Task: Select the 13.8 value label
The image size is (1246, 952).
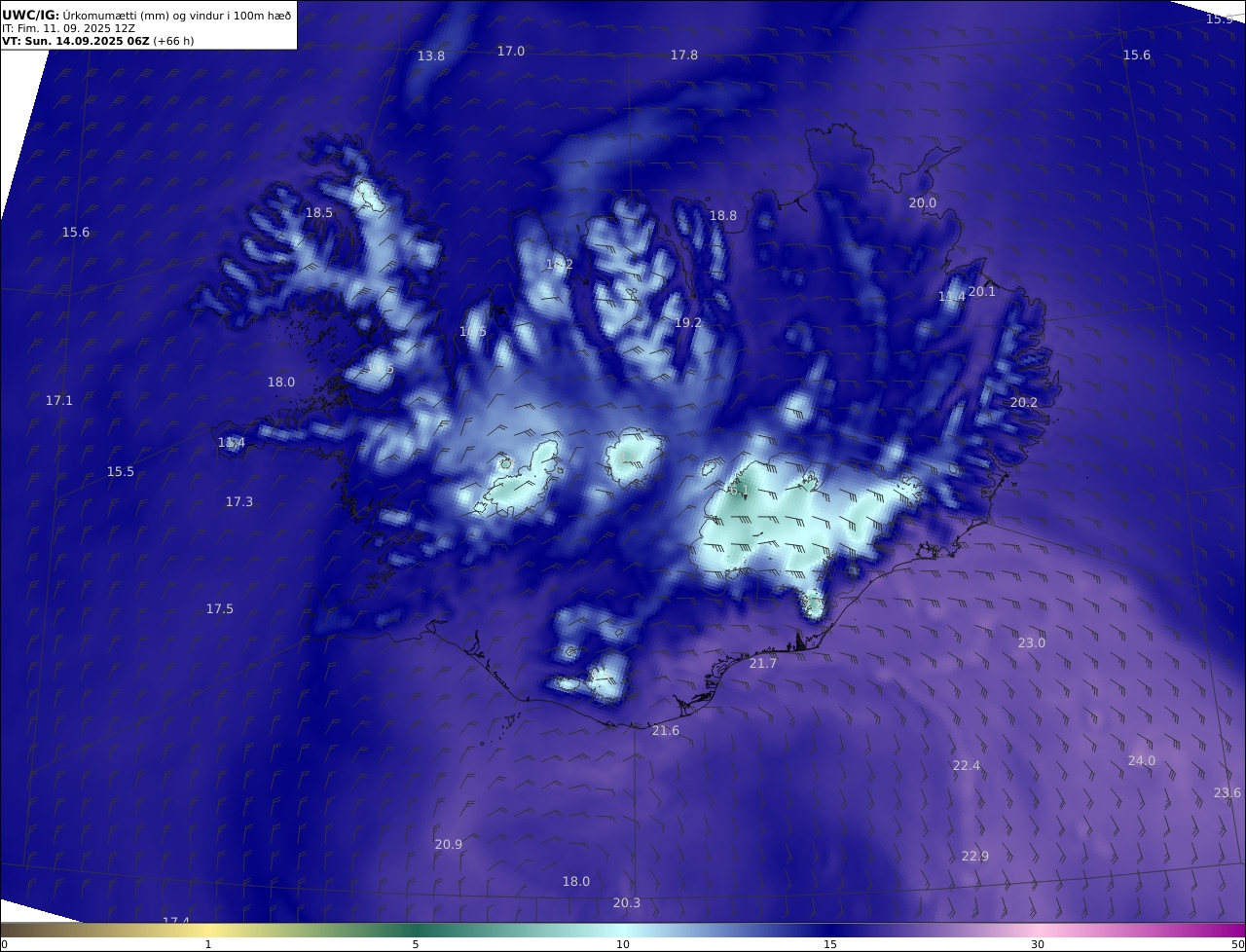Action: click(x=431, y=56)
